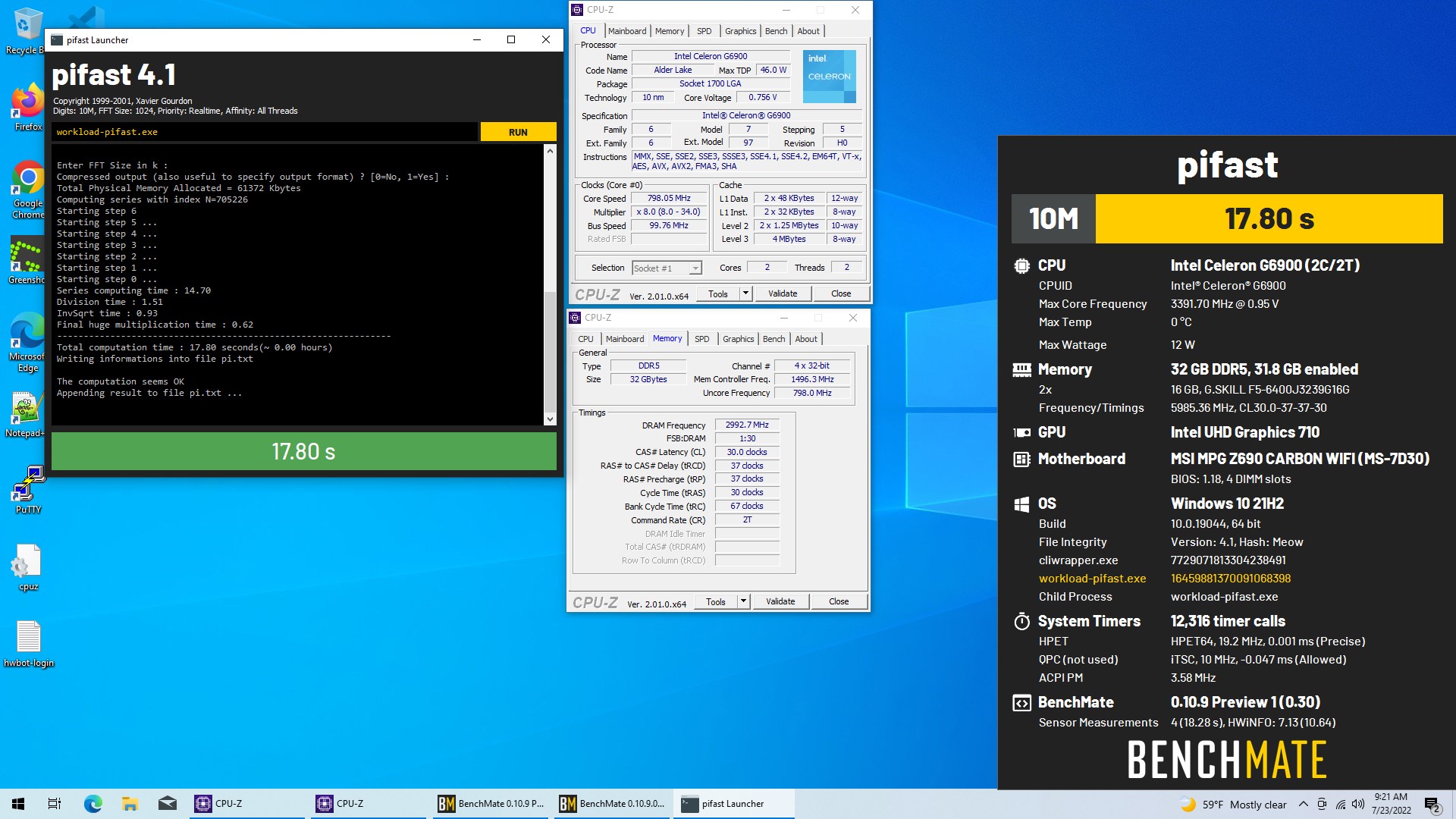Open Graphics tab in bottom CPU-Z window
Viewport: 1456px width, 819px height.
[738, 339]
